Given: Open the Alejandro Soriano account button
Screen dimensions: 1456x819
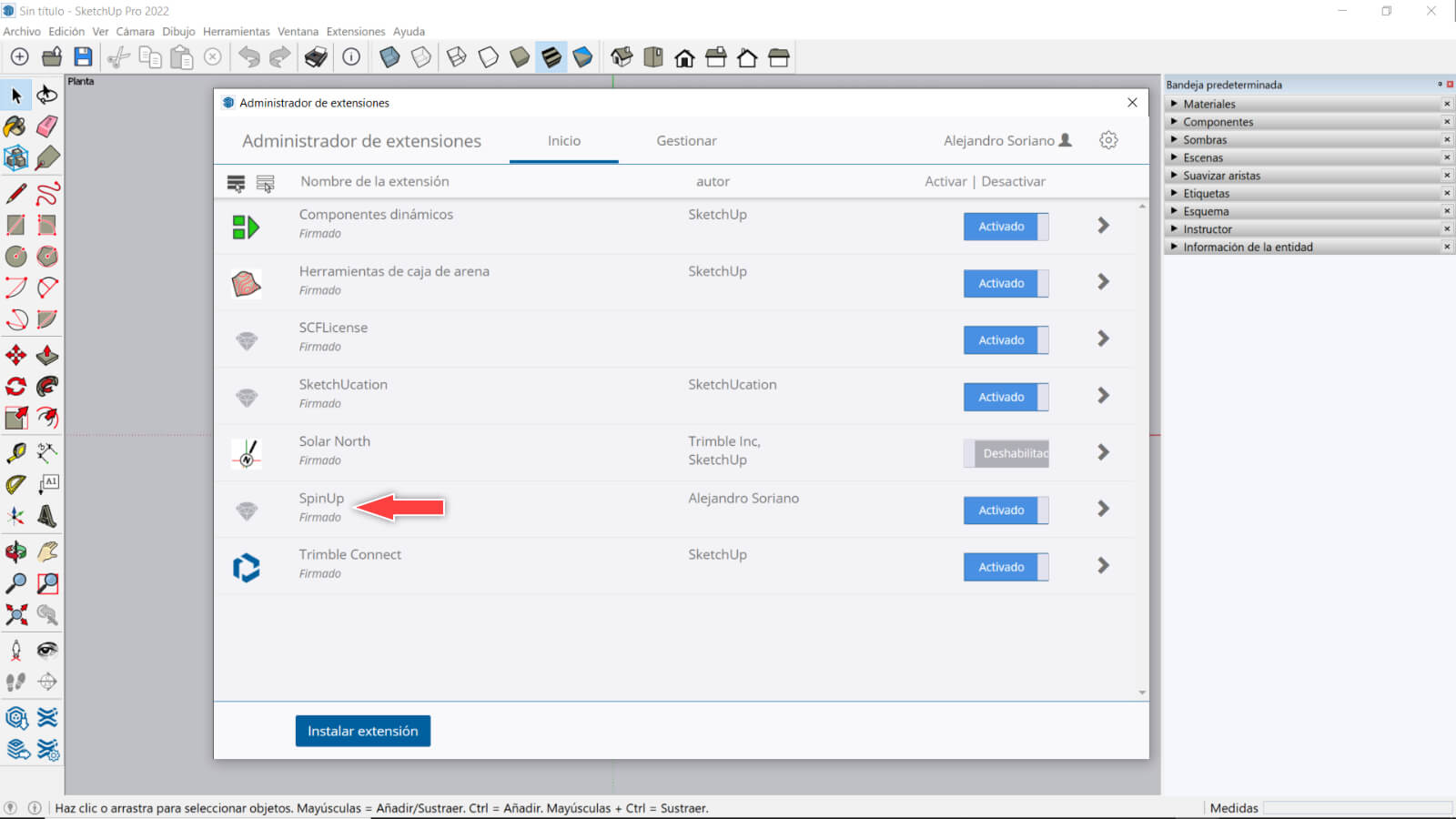Looking at the screenshot, I should (x=1007, y=141).
